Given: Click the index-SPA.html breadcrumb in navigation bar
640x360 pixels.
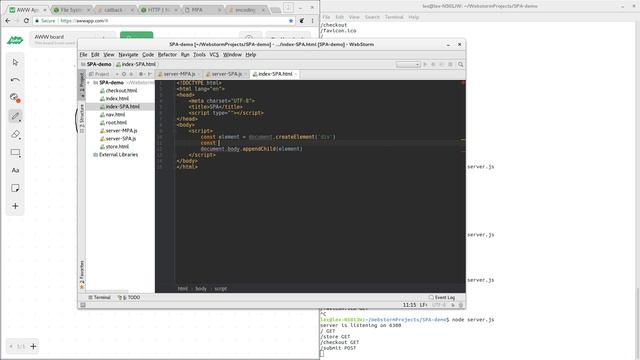Looking at the screenshot, I should click(x=136, y=64).
